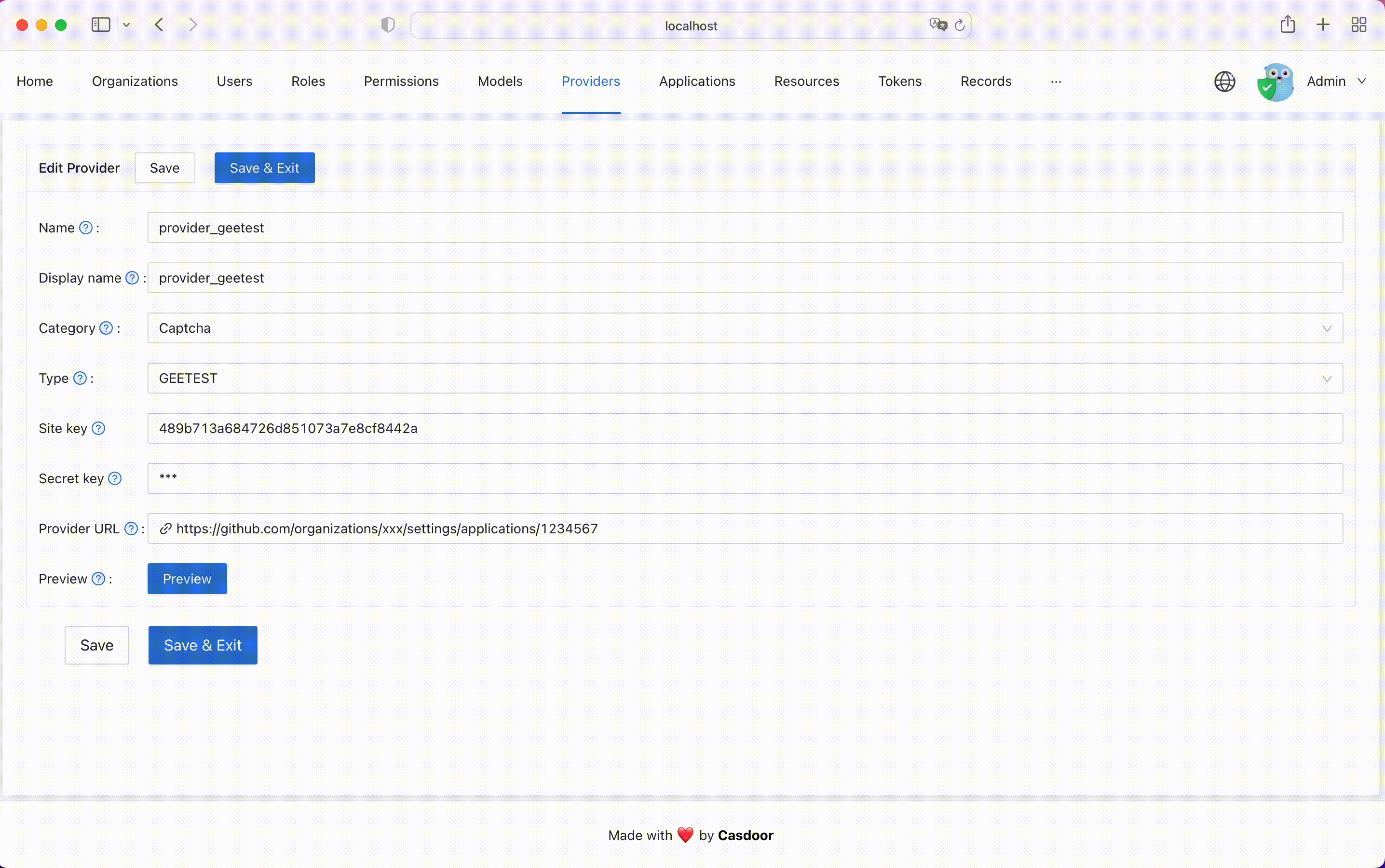Click the Save & Exit button
1385x868 pixels.
tap(264, 168)
